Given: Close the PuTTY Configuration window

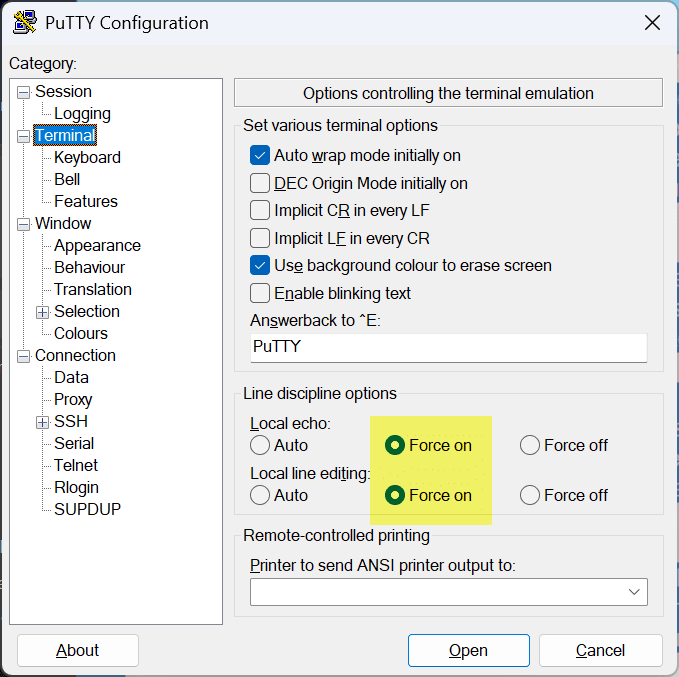Looking at the screenshot, I should pos(652,22).
